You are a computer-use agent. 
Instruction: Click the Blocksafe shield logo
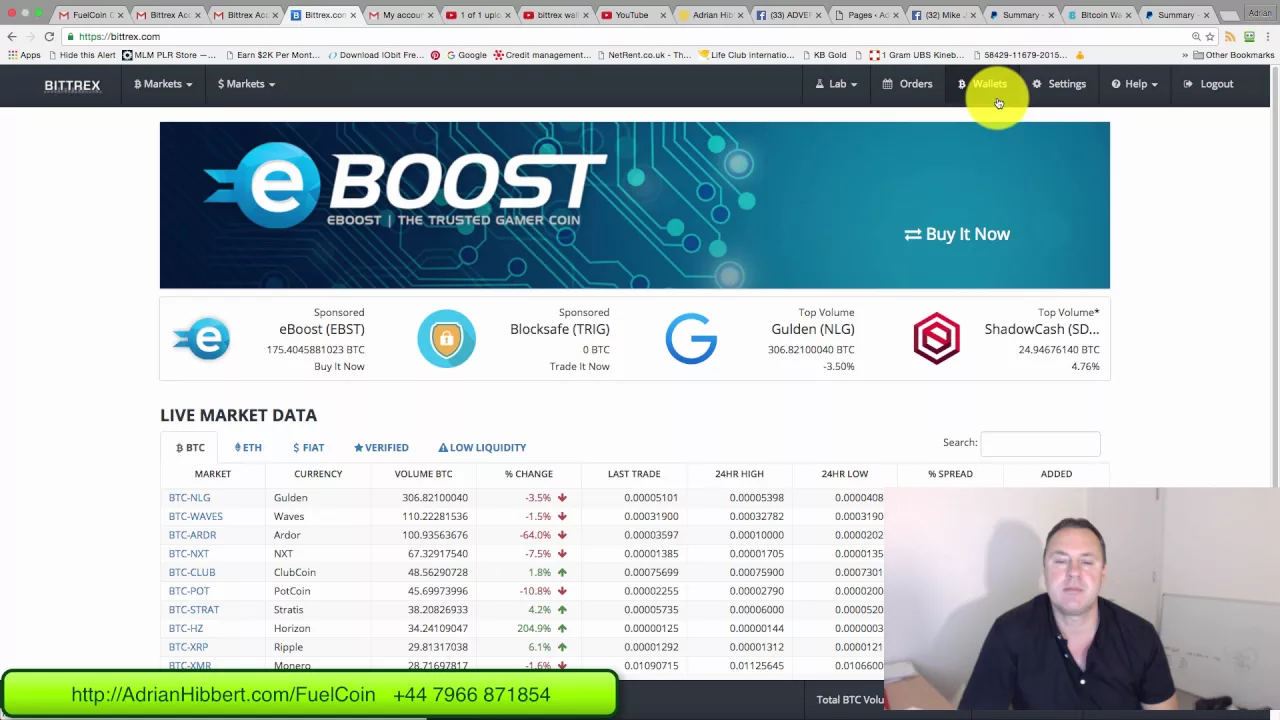tap(446, 339)
